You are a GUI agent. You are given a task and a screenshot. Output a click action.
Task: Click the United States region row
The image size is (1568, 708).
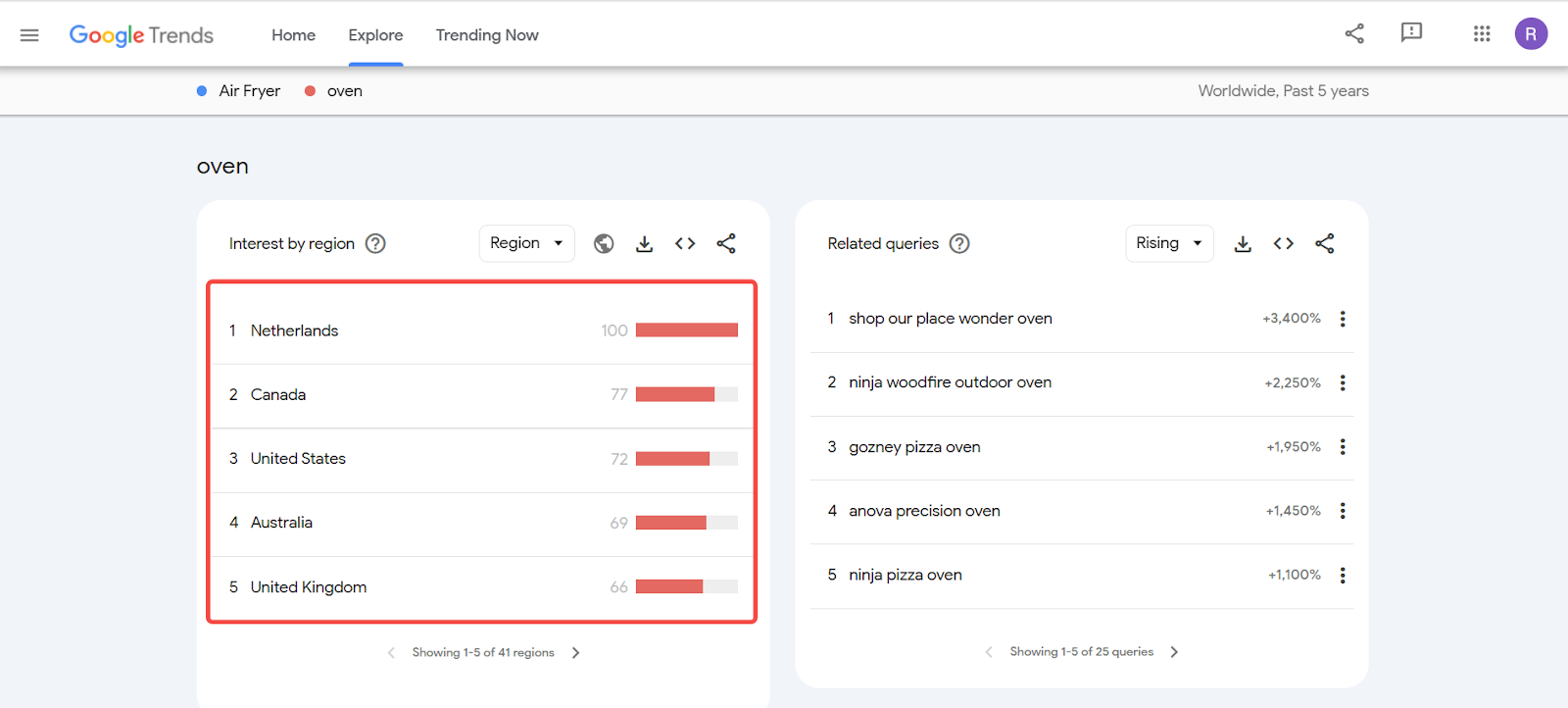pos(481,459)
